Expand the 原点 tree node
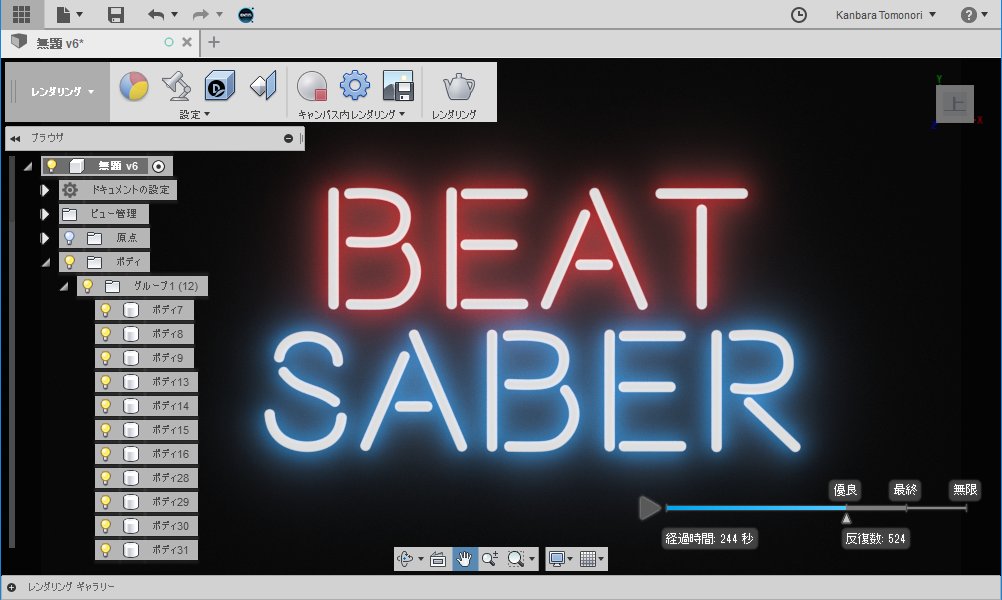 tap(45, 238)
